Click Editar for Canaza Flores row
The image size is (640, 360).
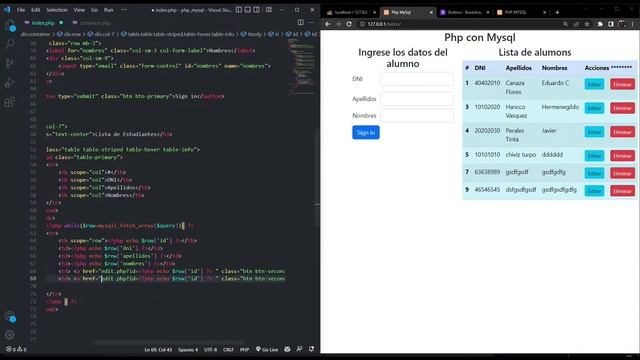tap(594, 84)
